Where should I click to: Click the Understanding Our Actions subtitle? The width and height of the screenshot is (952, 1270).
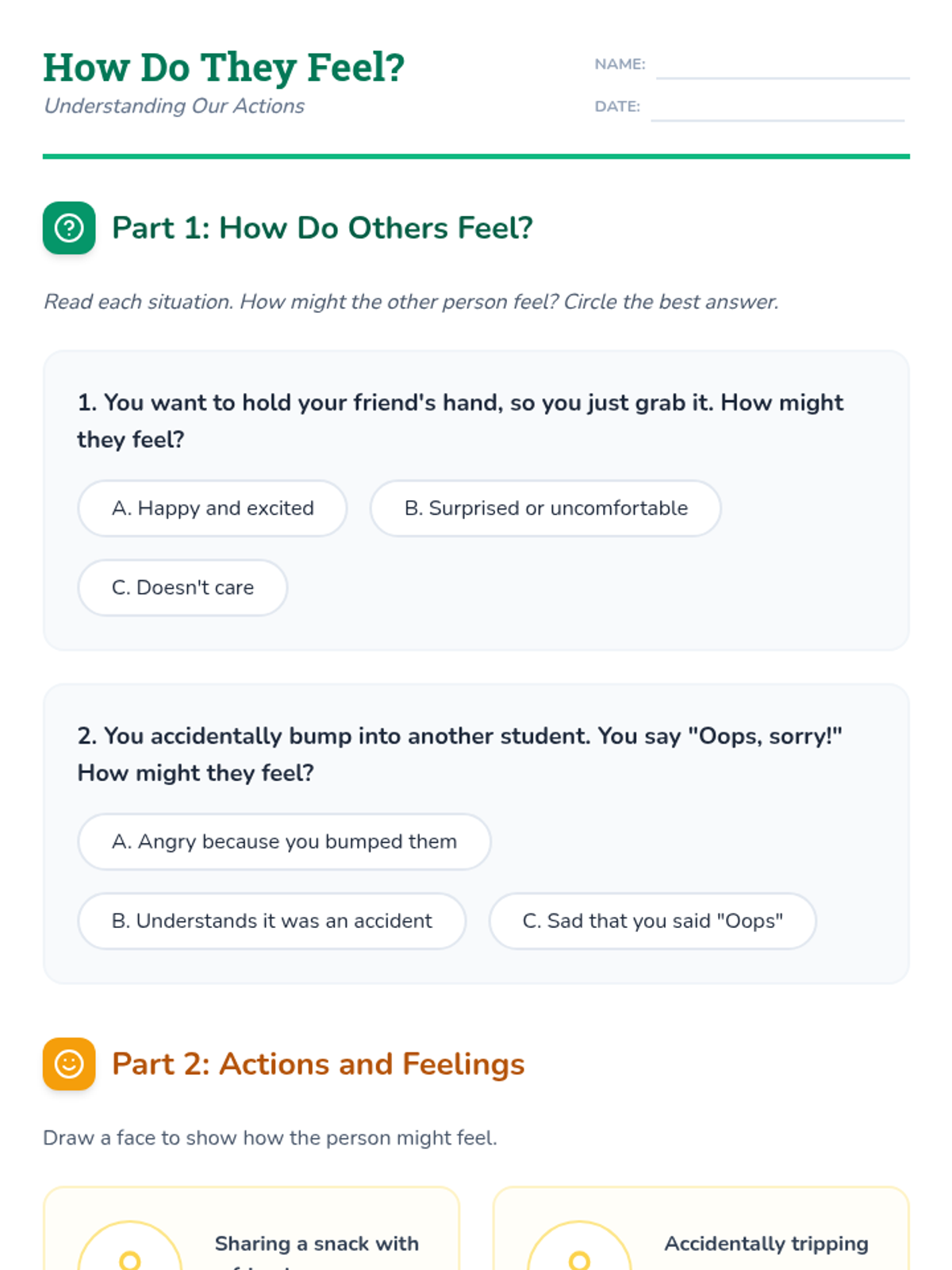pyautogui.click(x=175, y=106)
